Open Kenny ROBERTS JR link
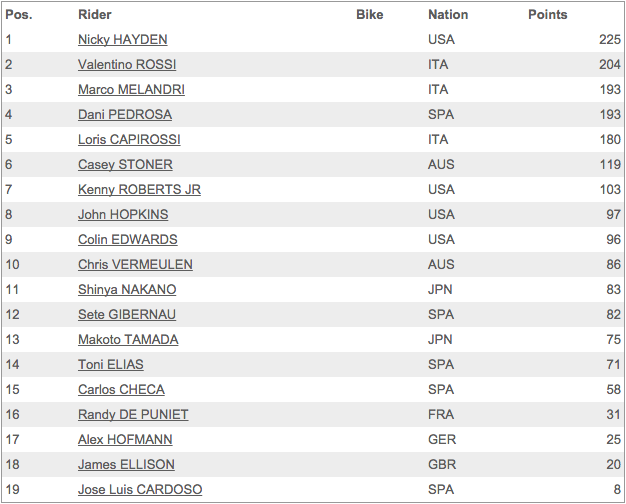Viewport: 626px width, 504px height. pos(139,190)
